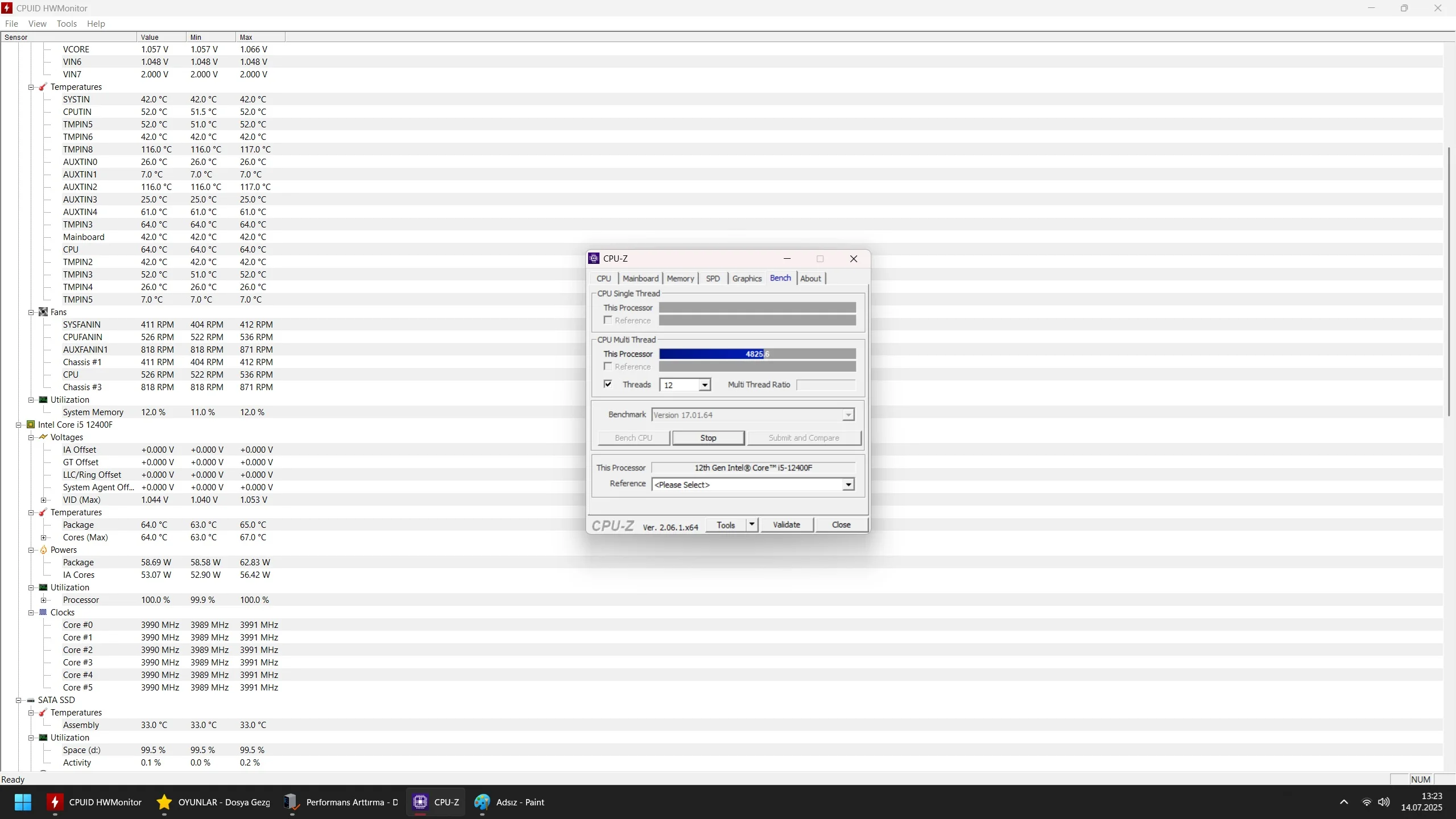Click the volume icon in system tray
This screenshot has width=1456, height=819.
1384,803
